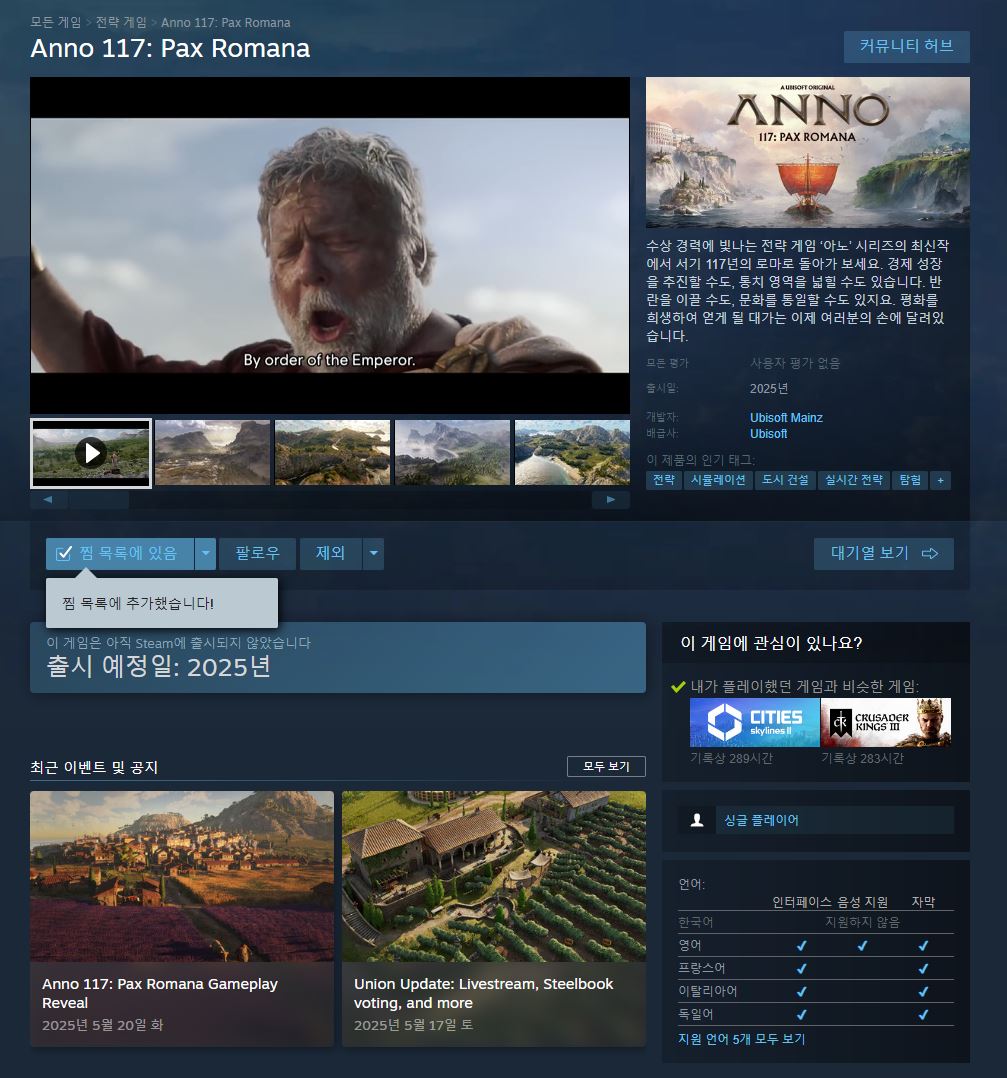Click the 이탈리아어 language row label
This screenshot has width=1007, height=1078.
coord(707,991)
